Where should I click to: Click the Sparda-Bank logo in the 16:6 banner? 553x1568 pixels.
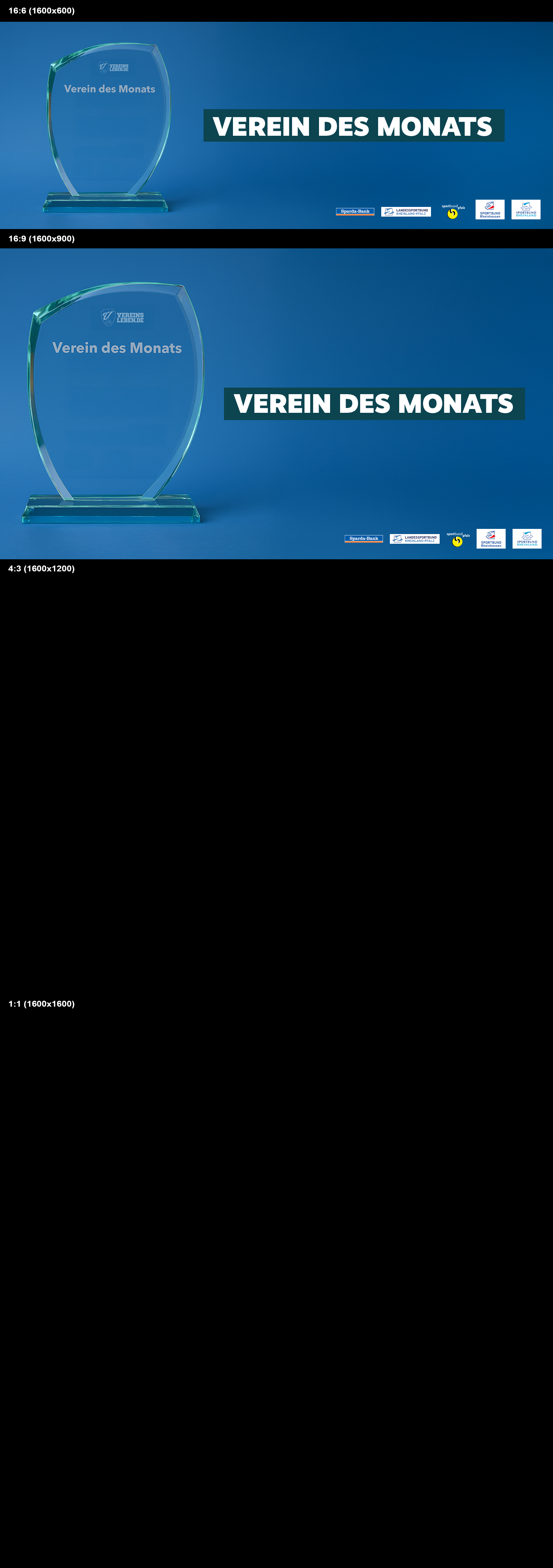click(355, 212)
